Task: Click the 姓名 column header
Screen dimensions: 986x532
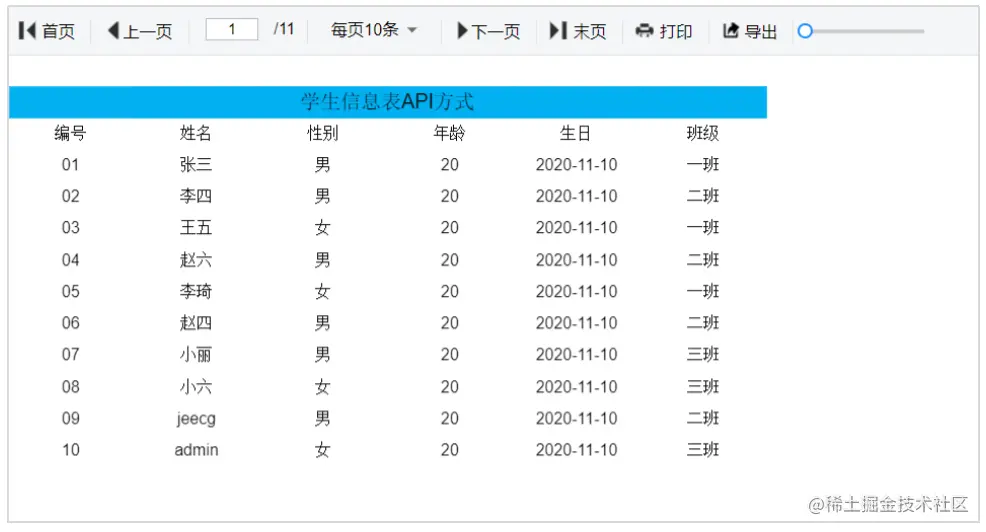Action: [196, 133]
